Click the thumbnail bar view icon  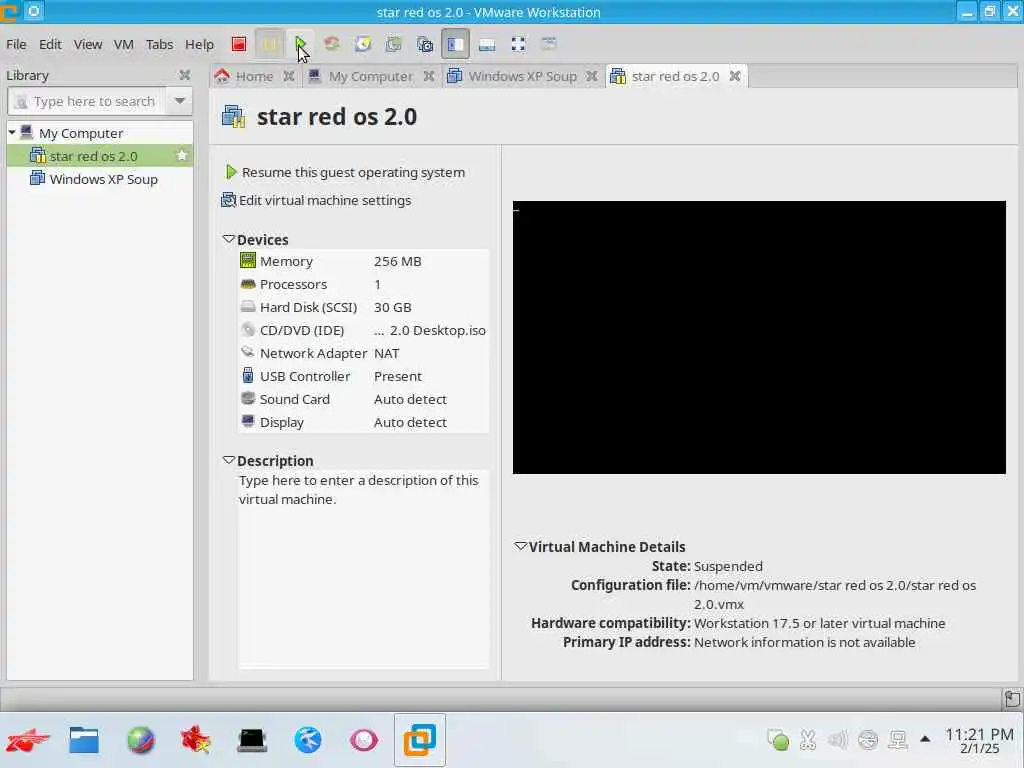(487, 44)
